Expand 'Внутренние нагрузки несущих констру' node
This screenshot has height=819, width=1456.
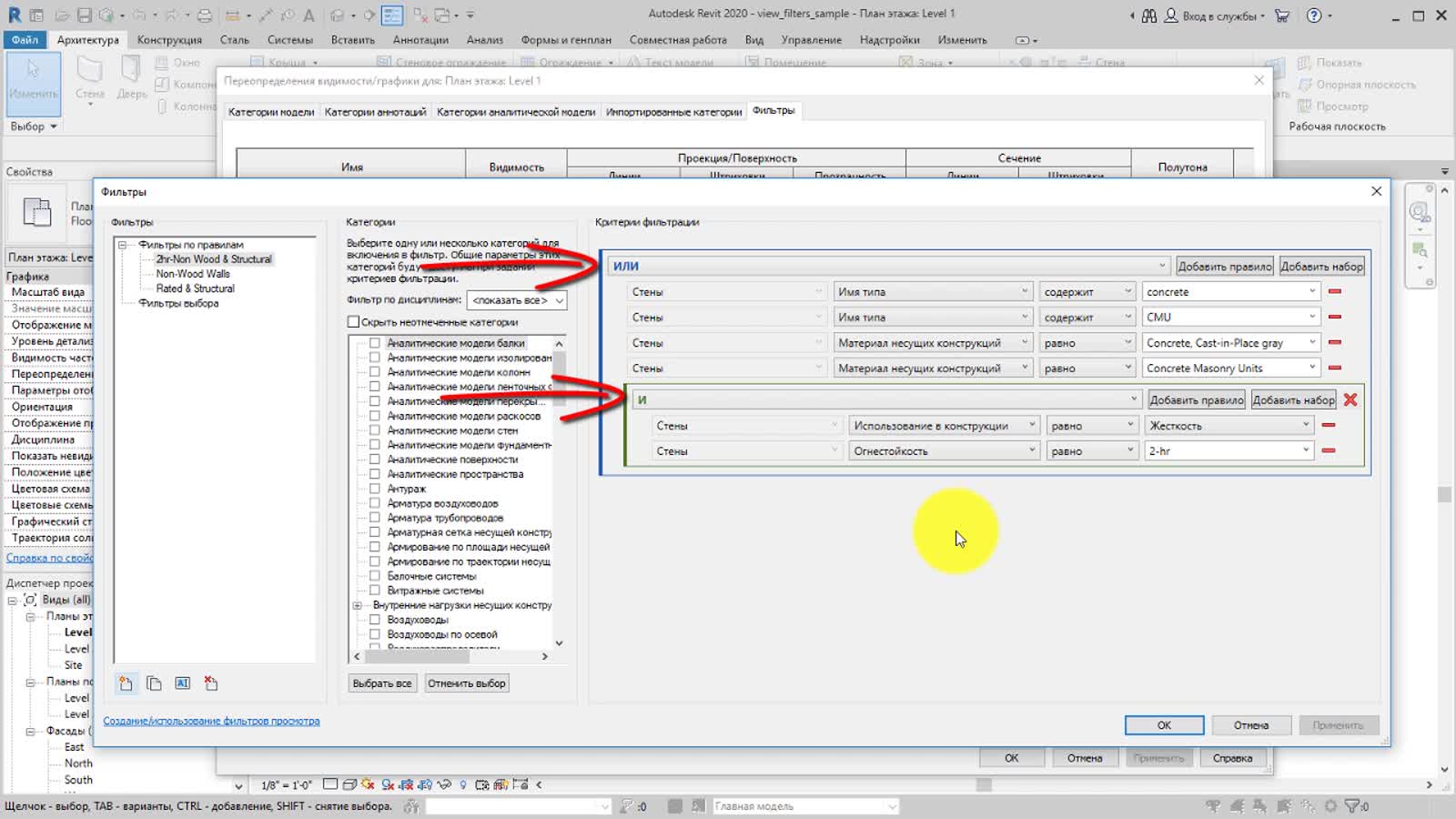coord(358,605)
